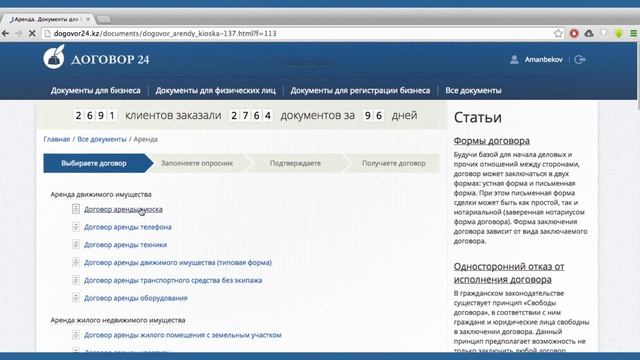The width and height of the screenshot is (640, 360).
Task: Open a new browser tab
Action: pyautogui.click(x=104, y=19)
